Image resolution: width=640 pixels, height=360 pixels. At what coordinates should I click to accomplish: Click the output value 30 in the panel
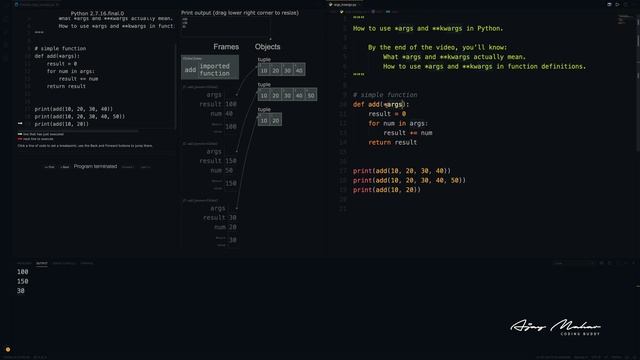[21, 291]
